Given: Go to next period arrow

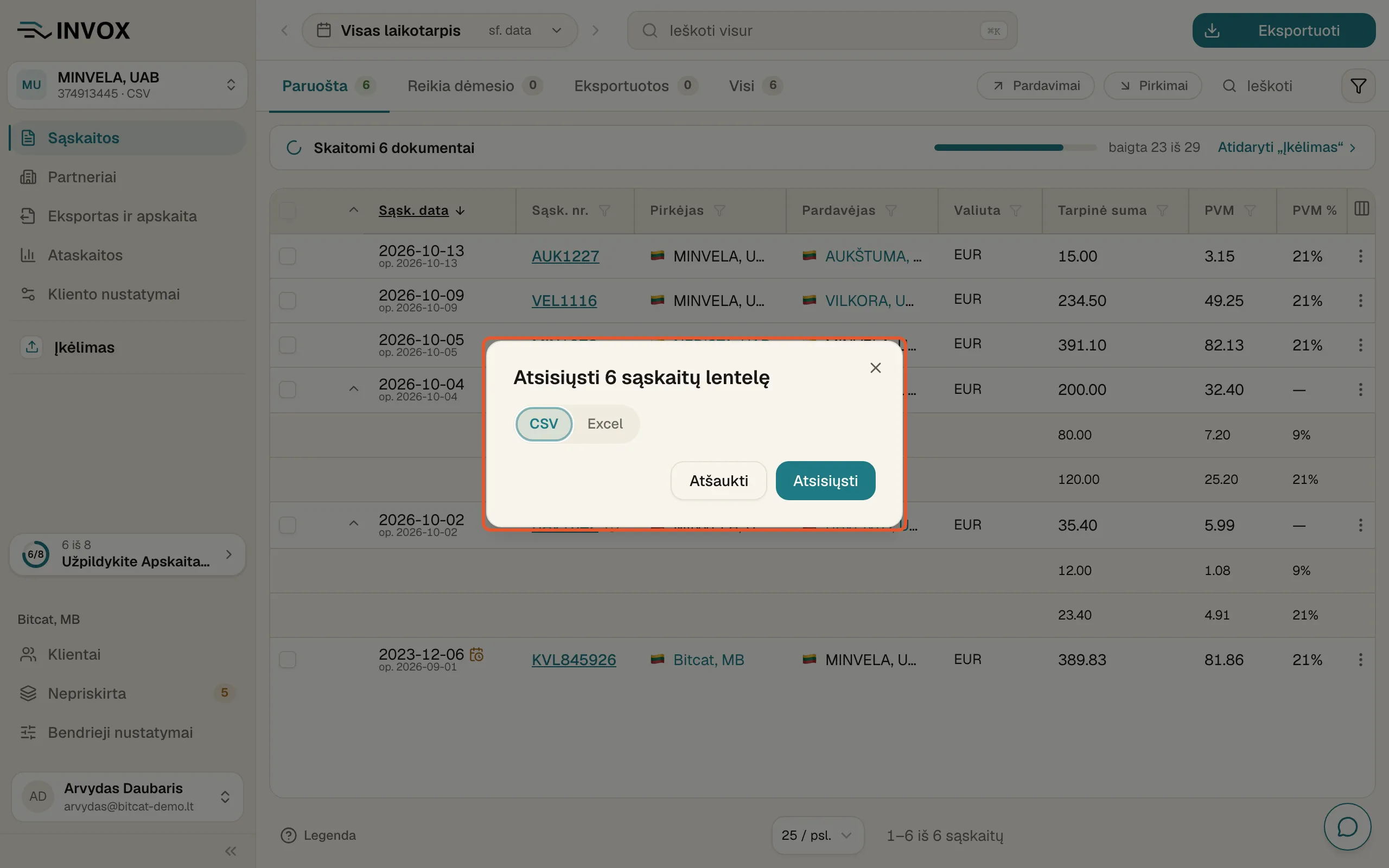Looking at the screenshot, I should click(x=595, y=30).
